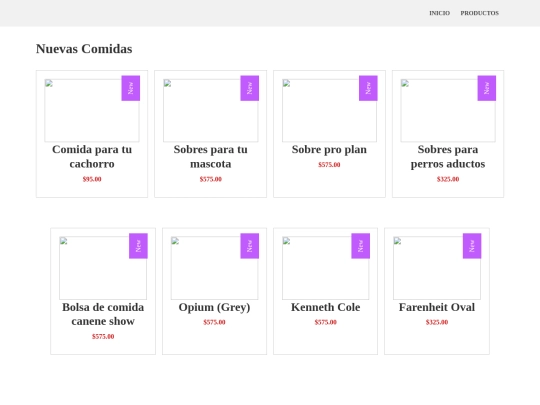
Task: Click the $575.00 price under Sobres para tu mascota
Action: [210, 179]
